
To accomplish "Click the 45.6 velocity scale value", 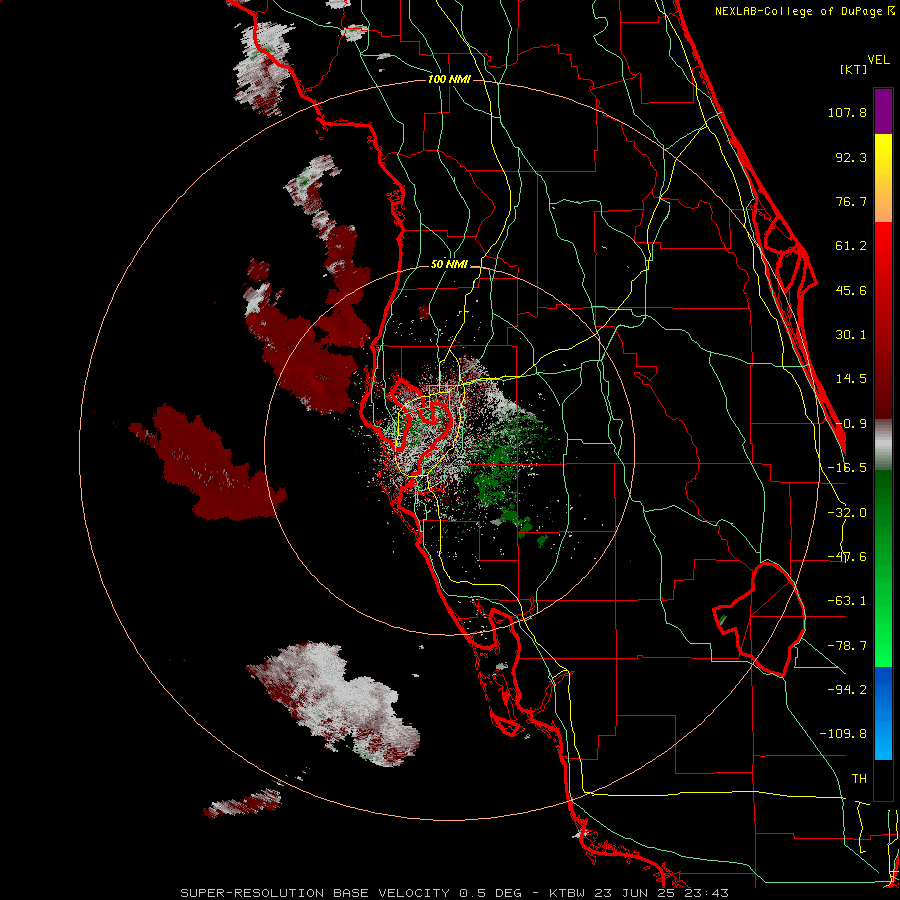I will pyautogui.click(x=851, y=290).
